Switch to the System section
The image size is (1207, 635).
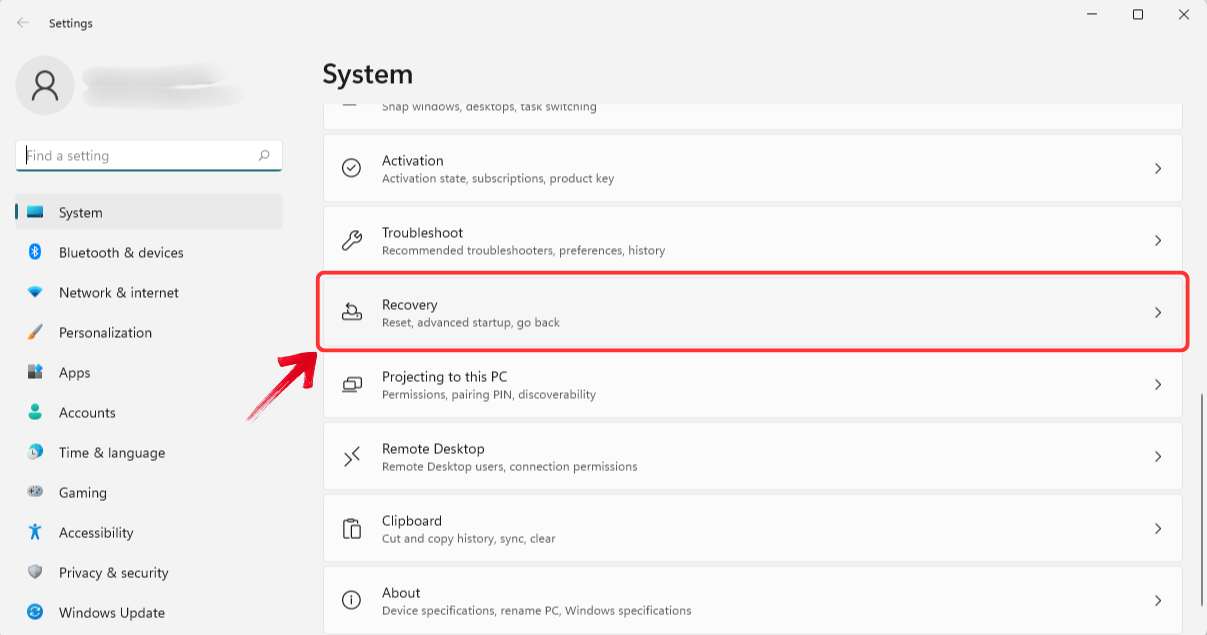click(x=80, y=212)
